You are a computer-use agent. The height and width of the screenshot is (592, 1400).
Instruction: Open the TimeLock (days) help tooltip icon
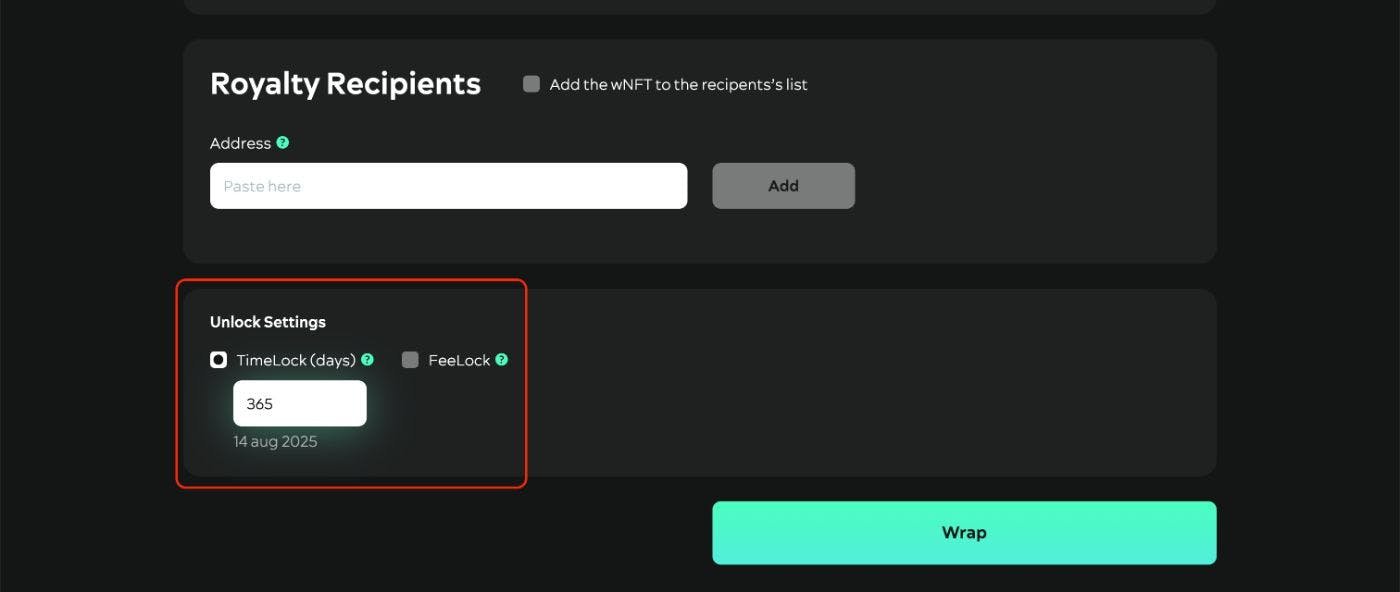[367, 360]
